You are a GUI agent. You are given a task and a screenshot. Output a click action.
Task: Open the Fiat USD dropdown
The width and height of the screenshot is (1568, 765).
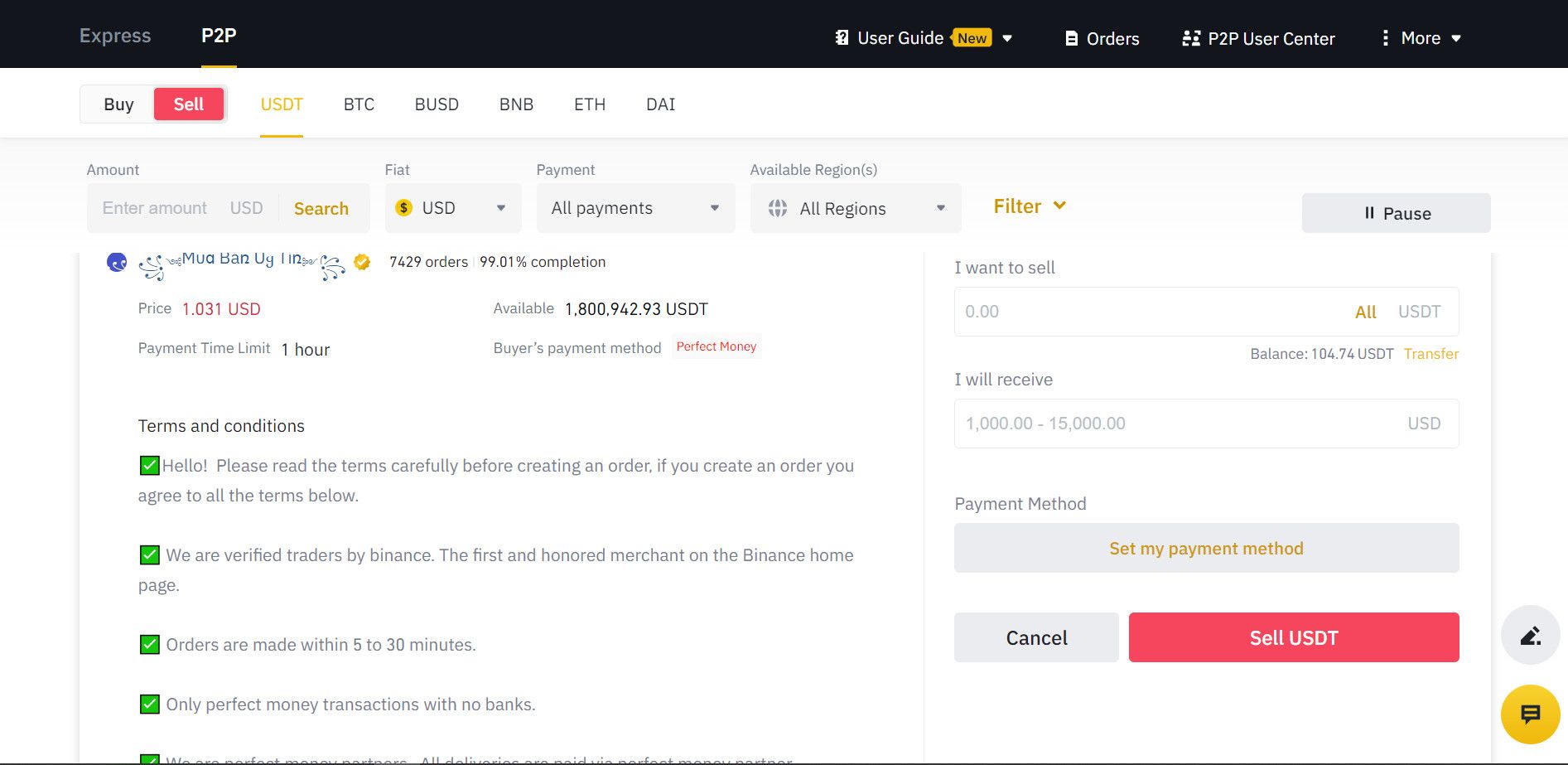(453, 208)
